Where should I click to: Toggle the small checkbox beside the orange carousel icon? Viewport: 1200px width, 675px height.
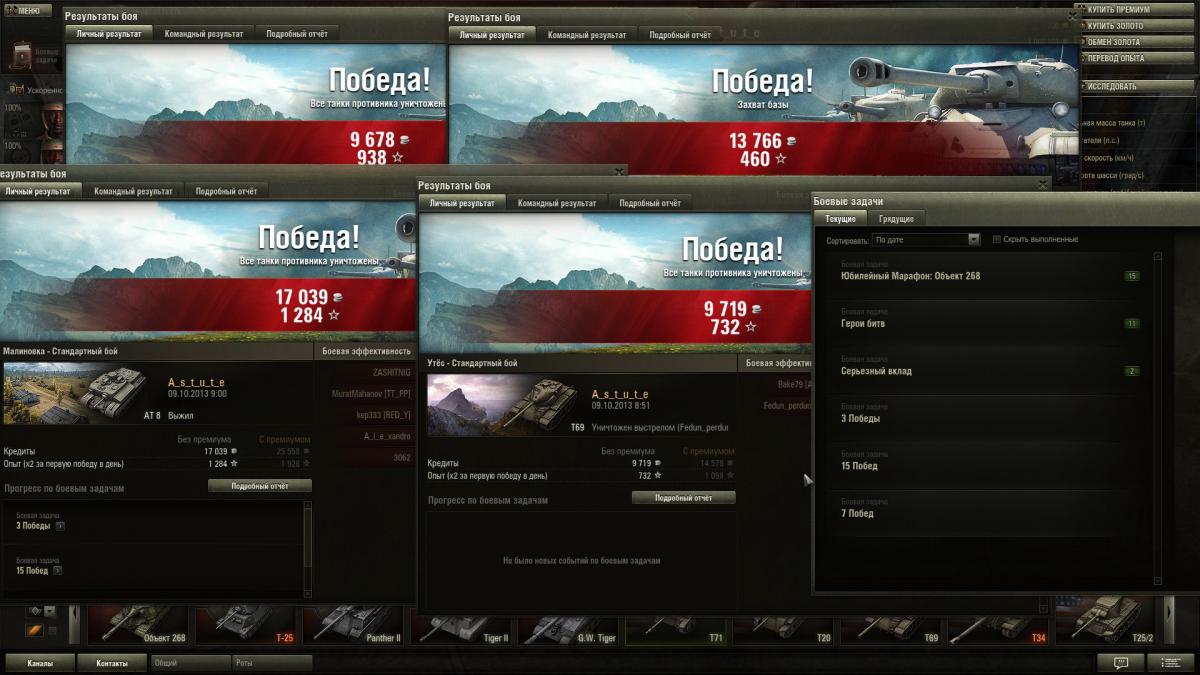point(51,630)
